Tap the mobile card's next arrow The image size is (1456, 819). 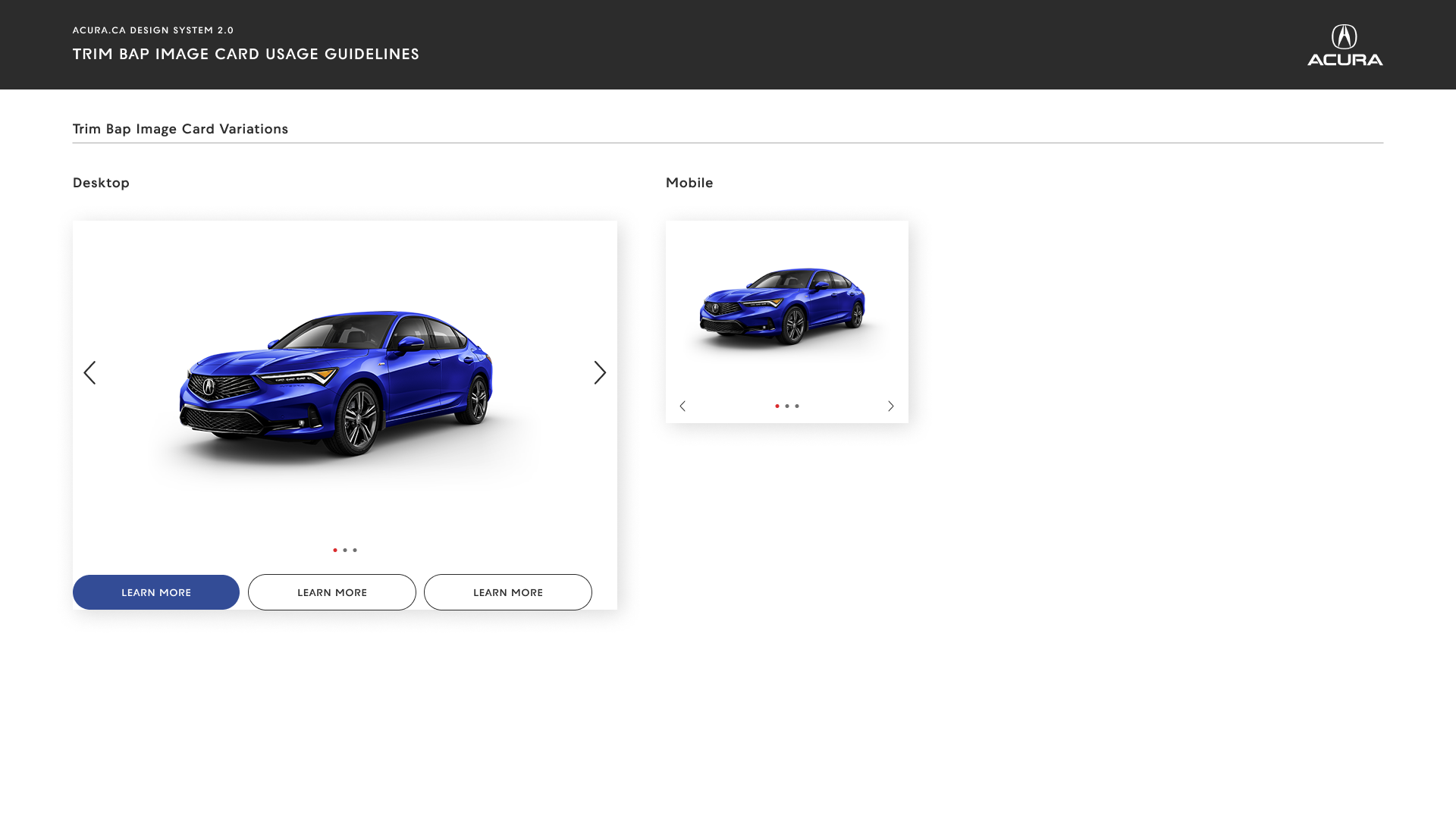pos(891,406)
